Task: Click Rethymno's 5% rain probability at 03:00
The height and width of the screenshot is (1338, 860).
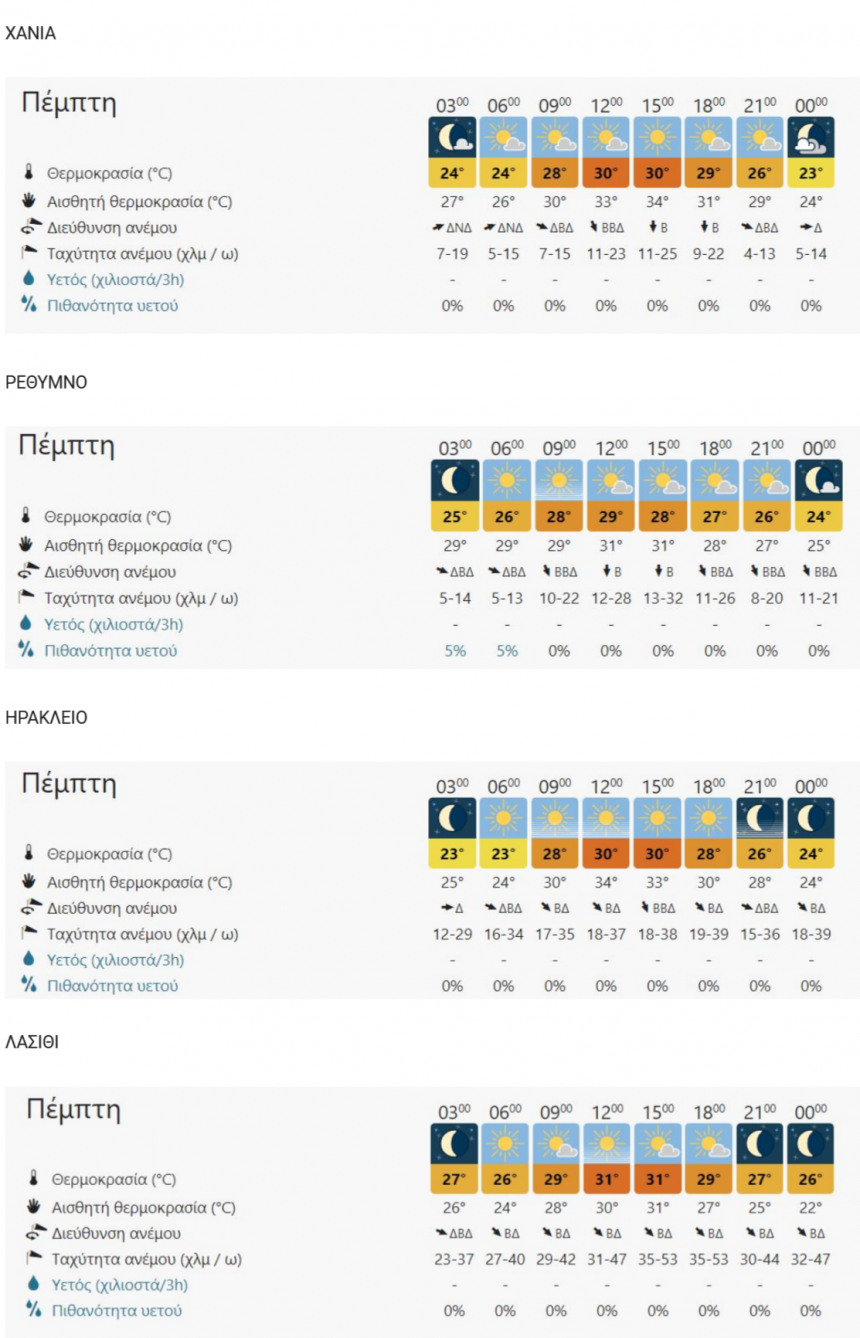Action: 455,651
